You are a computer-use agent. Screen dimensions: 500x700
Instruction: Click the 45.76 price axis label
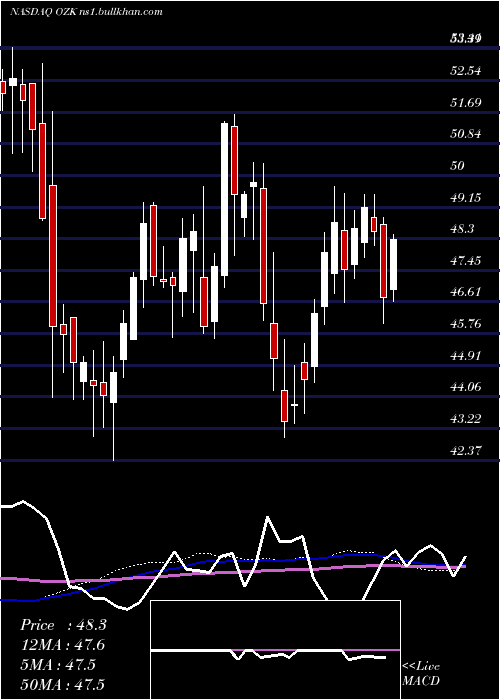click(x=466, y=324)
